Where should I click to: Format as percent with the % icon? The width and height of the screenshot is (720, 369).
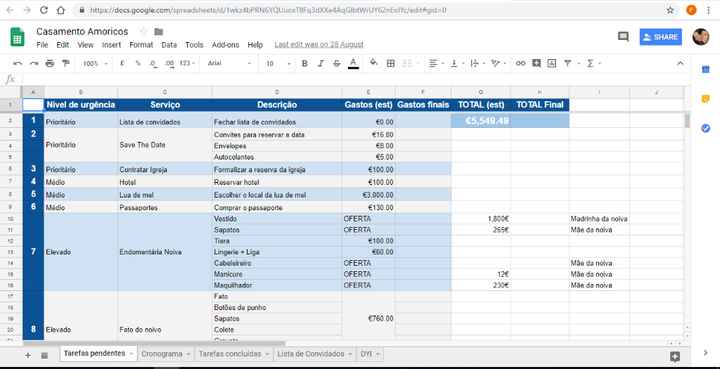coord(138,63)
